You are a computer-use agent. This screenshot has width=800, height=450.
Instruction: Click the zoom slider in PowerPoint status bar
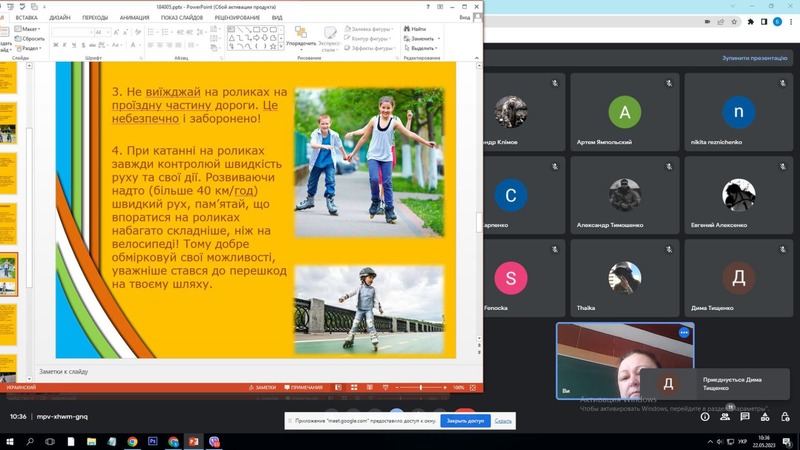coord(420,387)
